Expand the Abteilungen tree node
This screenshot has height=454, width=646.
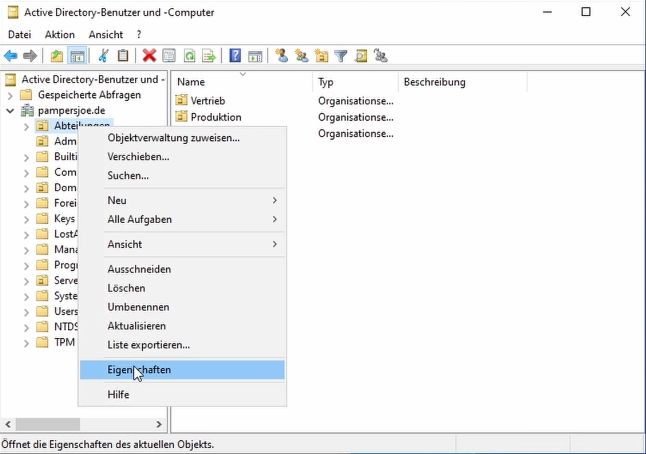click(26, 126)
